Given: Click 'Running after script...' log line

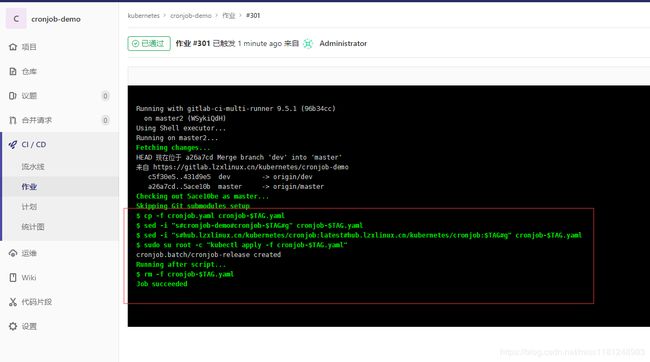Looking at the screenshot, I should [181, 265].
